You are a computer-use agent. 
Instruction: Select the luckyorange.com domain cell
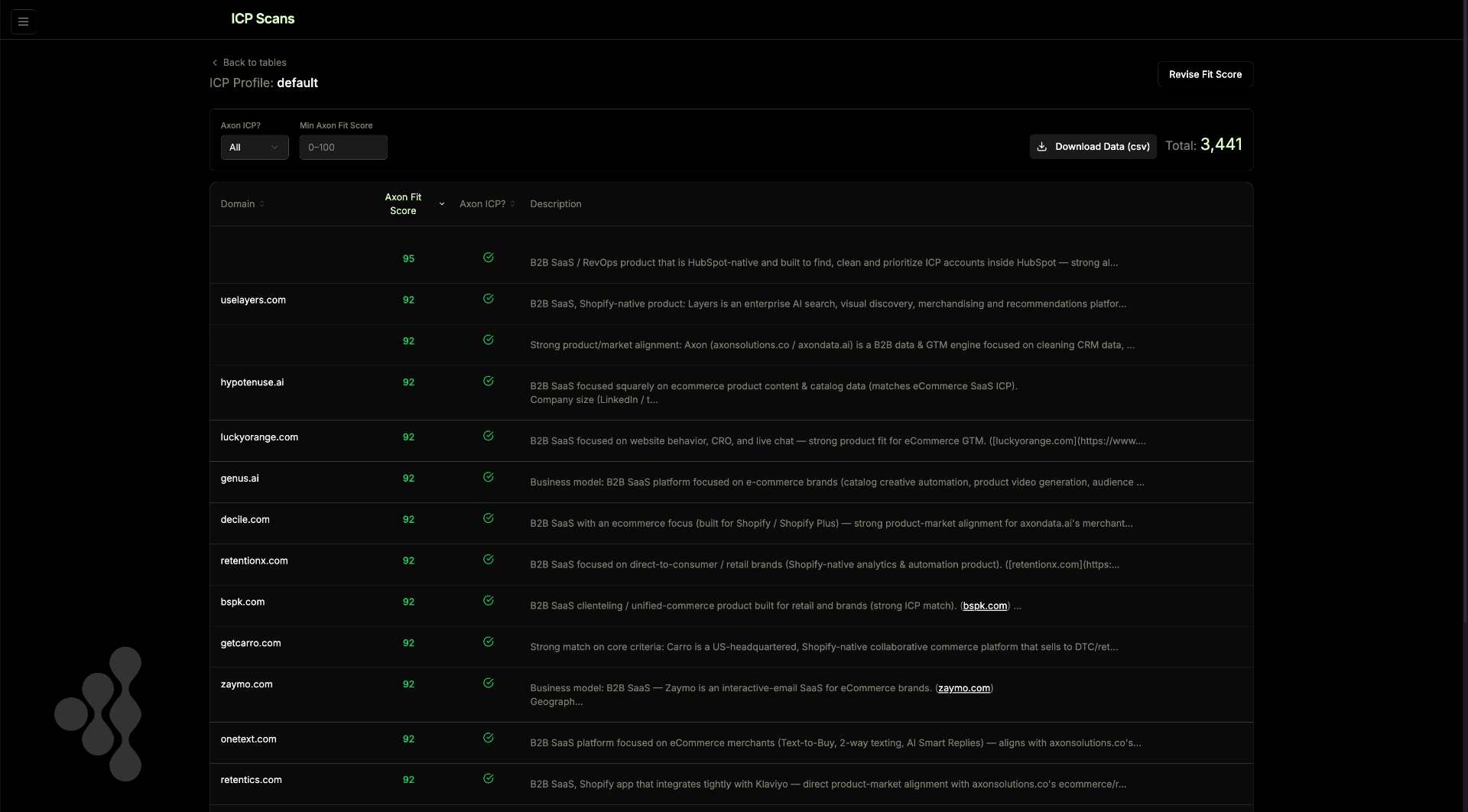tap(259, 437)
